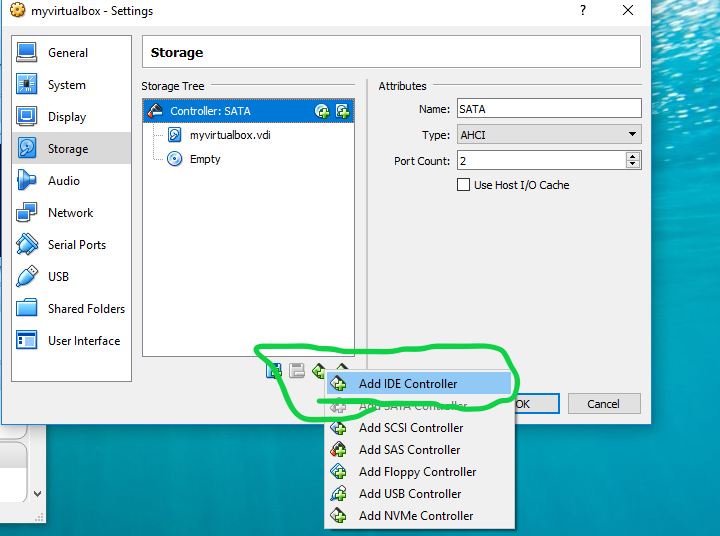Screen dimensions: 720x536
Task: Select the Empty optical drive entry
Action: tap(204, 159)
